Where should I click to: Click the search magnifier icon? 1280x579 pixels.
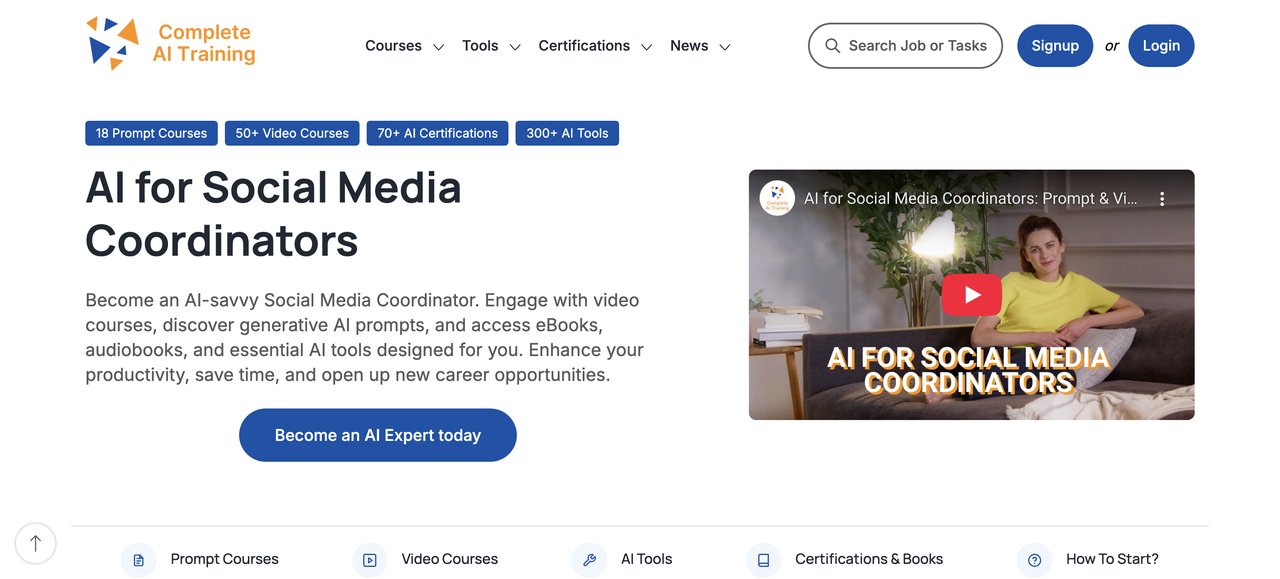click(x=832, y=46)
